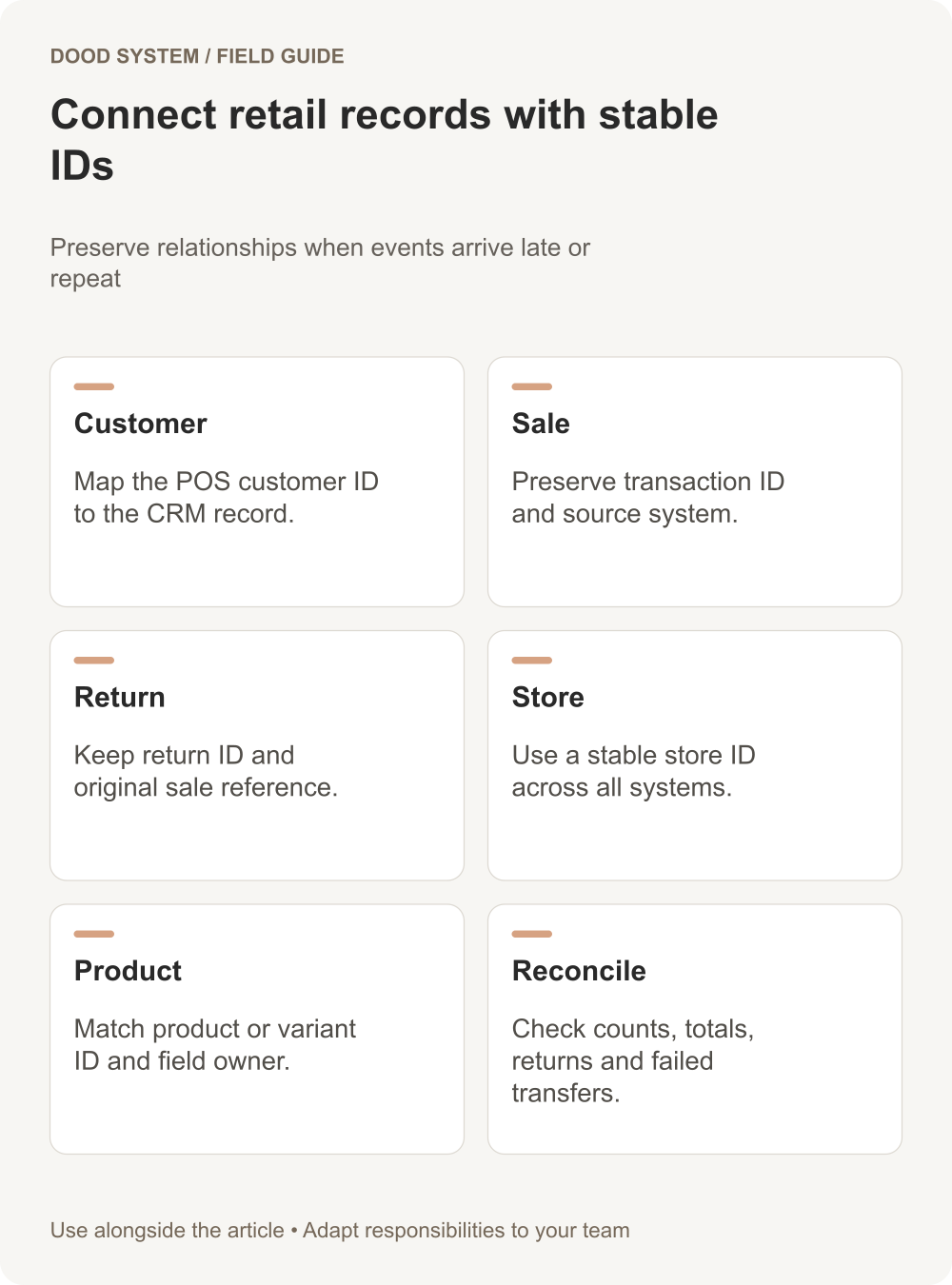This screenshot has height=1285, width=952.
Task: Click the subtitle about preserving relationships
Action: (320, 263)
